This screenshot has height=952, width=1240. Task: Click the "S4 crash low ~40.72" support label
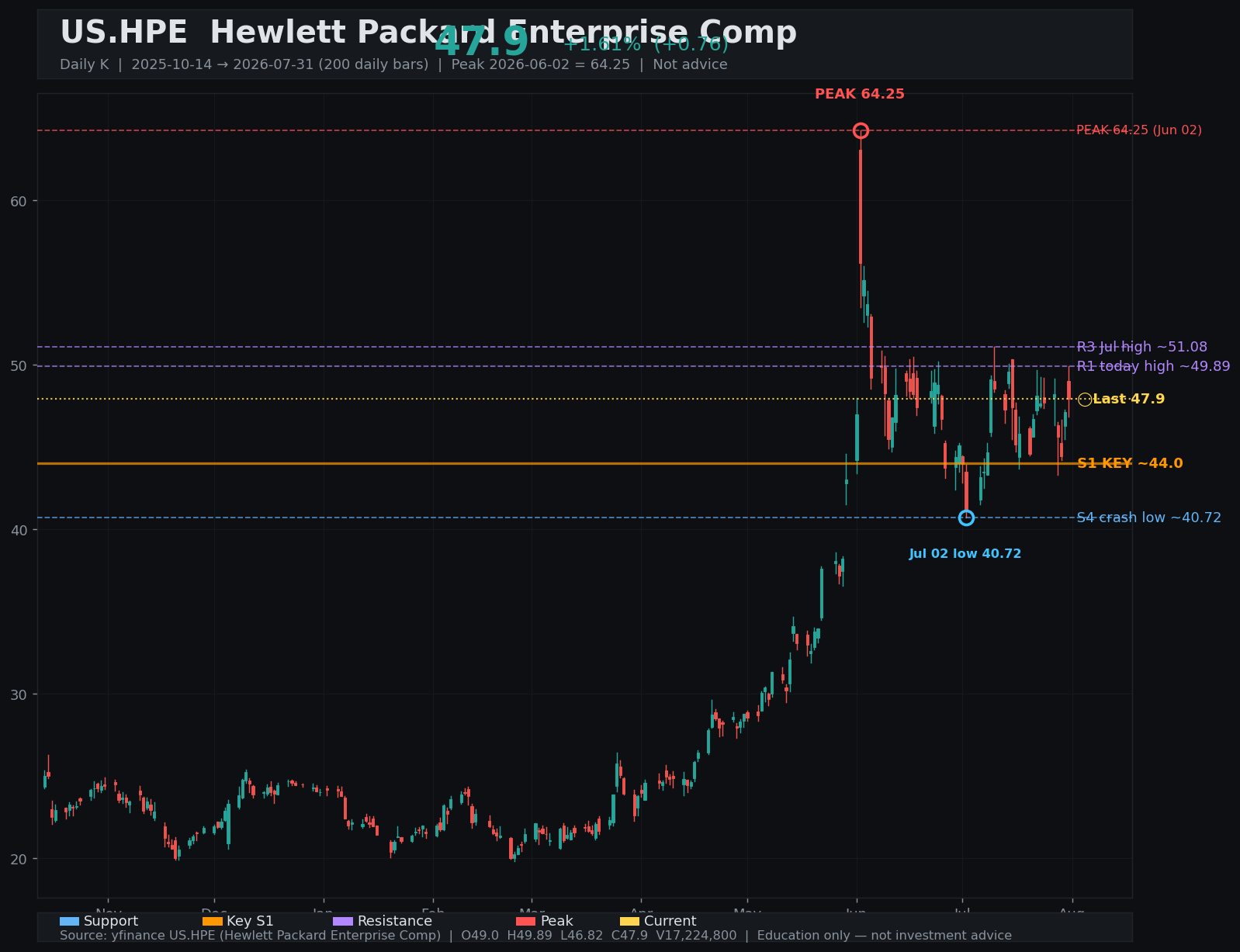coord(1149,518)
